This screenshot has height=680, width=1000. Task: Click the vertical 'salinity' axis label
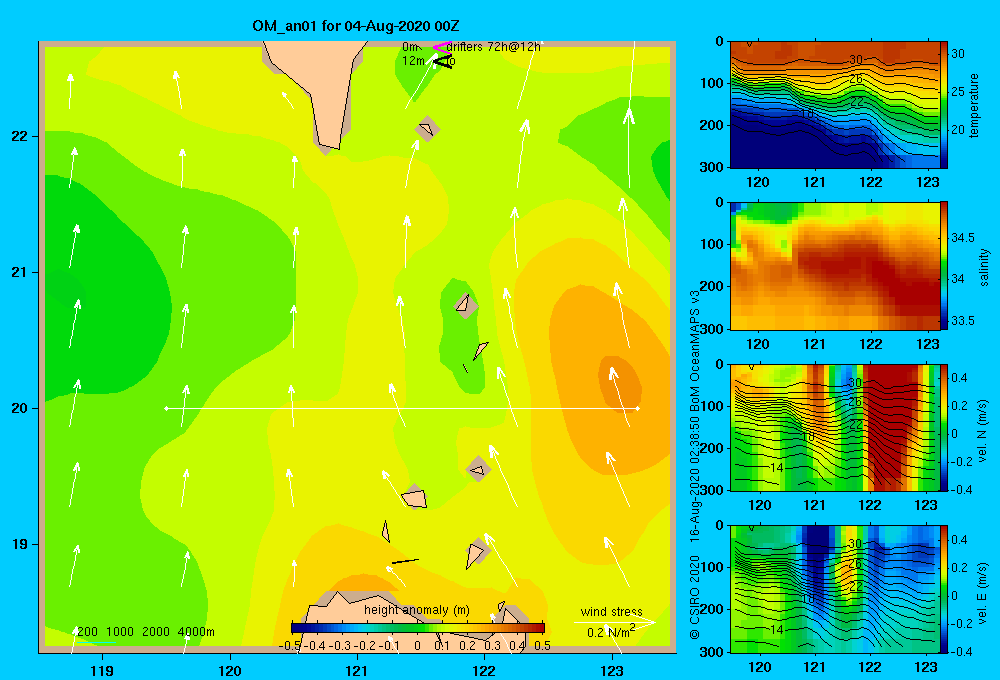(x=985, y=267)
